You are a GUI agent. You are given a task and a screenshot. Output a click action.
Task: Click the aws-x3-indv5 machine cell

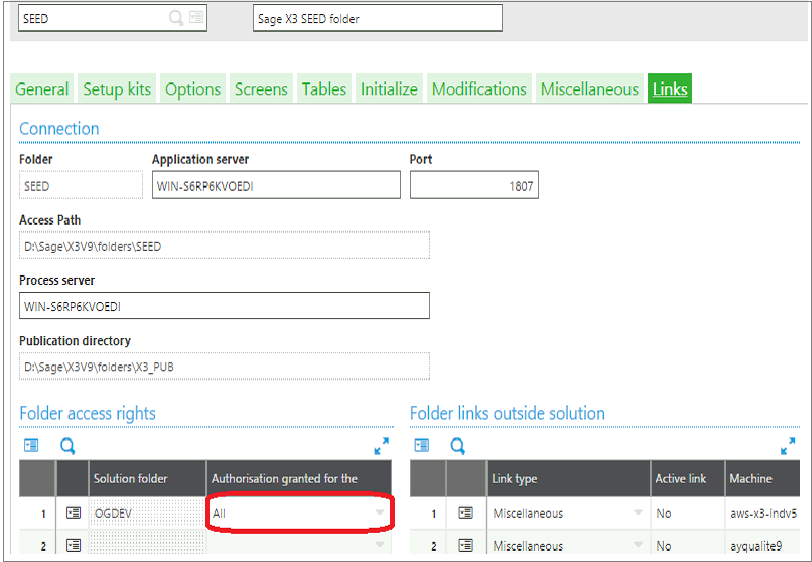coord(763,513)
